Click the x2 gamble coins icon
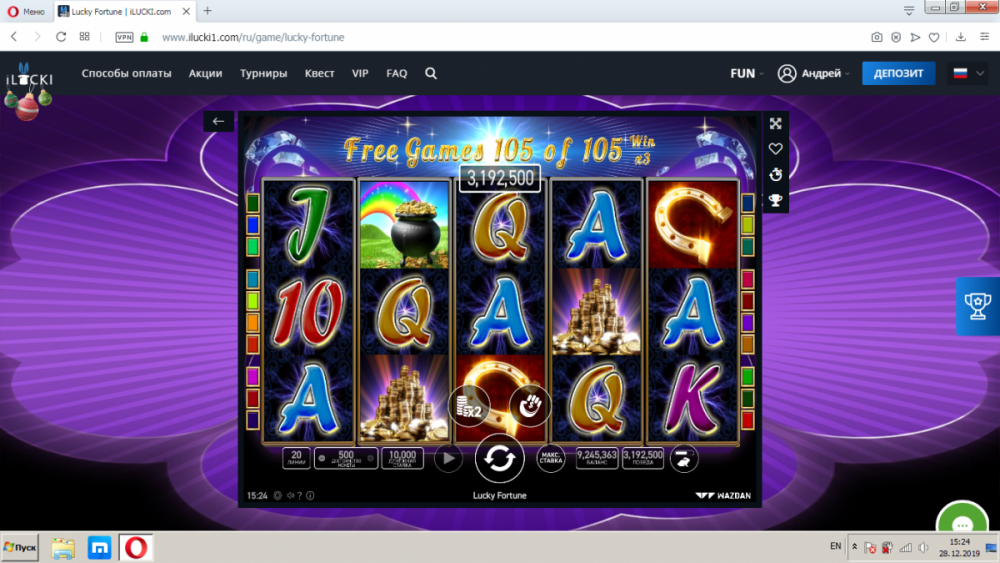1000x563 pixels. pos(469,406)
